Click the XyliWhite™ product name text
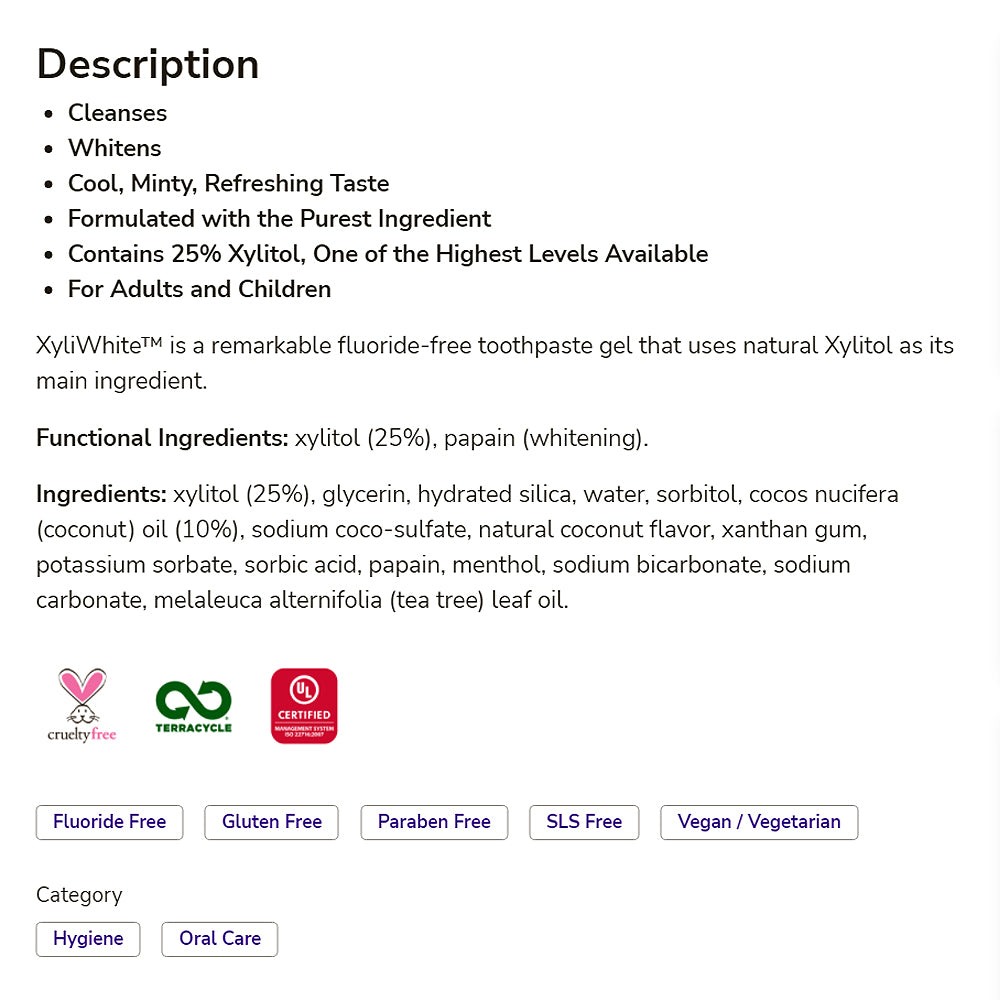 (99, 346)
